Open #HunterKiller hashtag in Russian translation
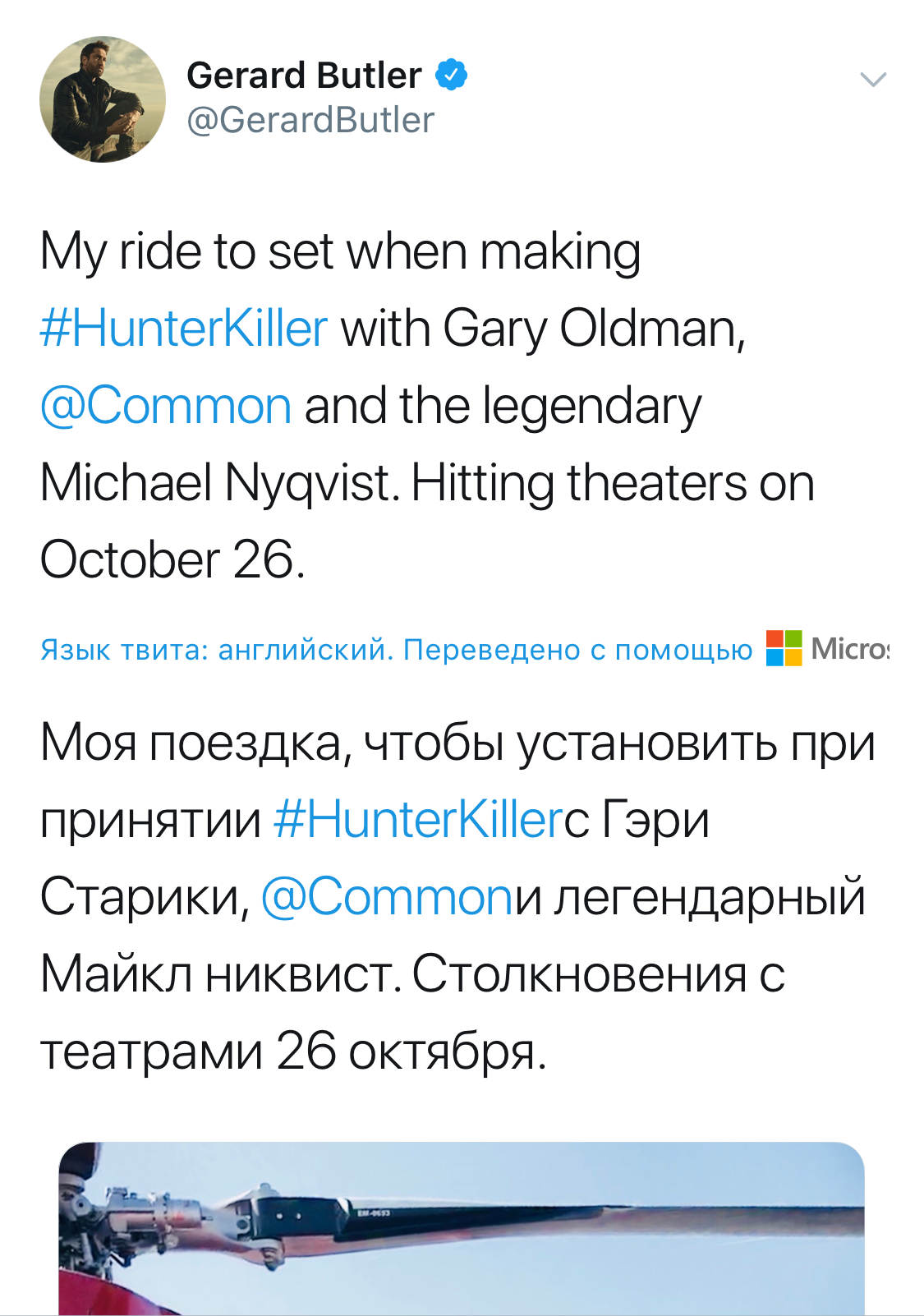The image size is (924, 1316). 417,820
